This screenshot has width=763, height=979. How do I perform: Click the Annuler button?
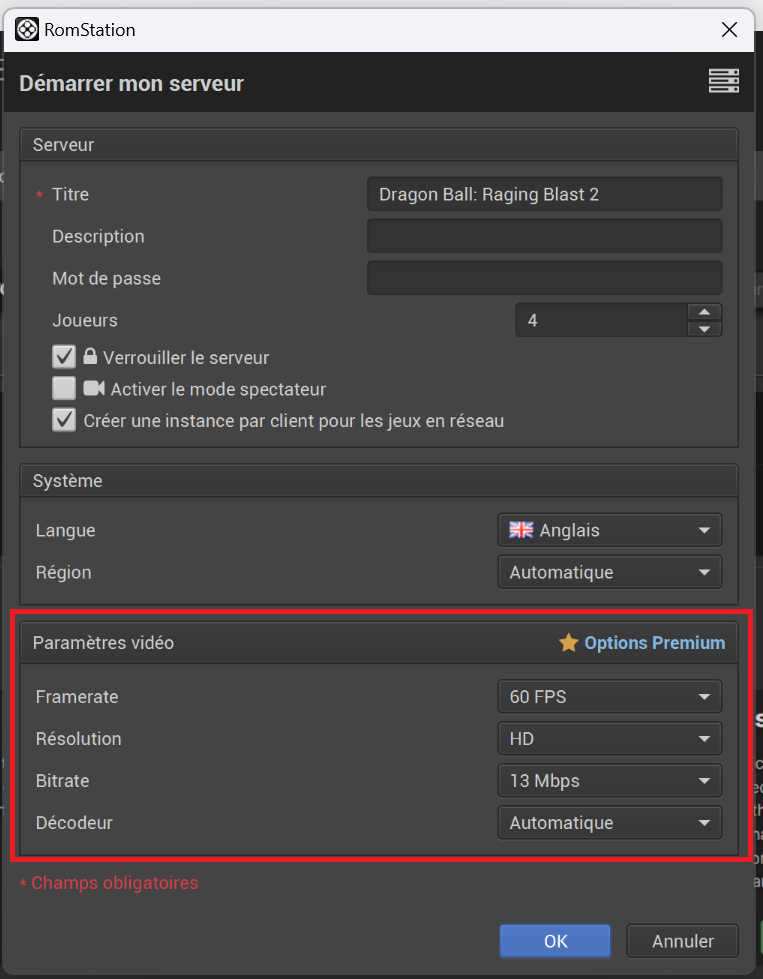click(682, 941)
